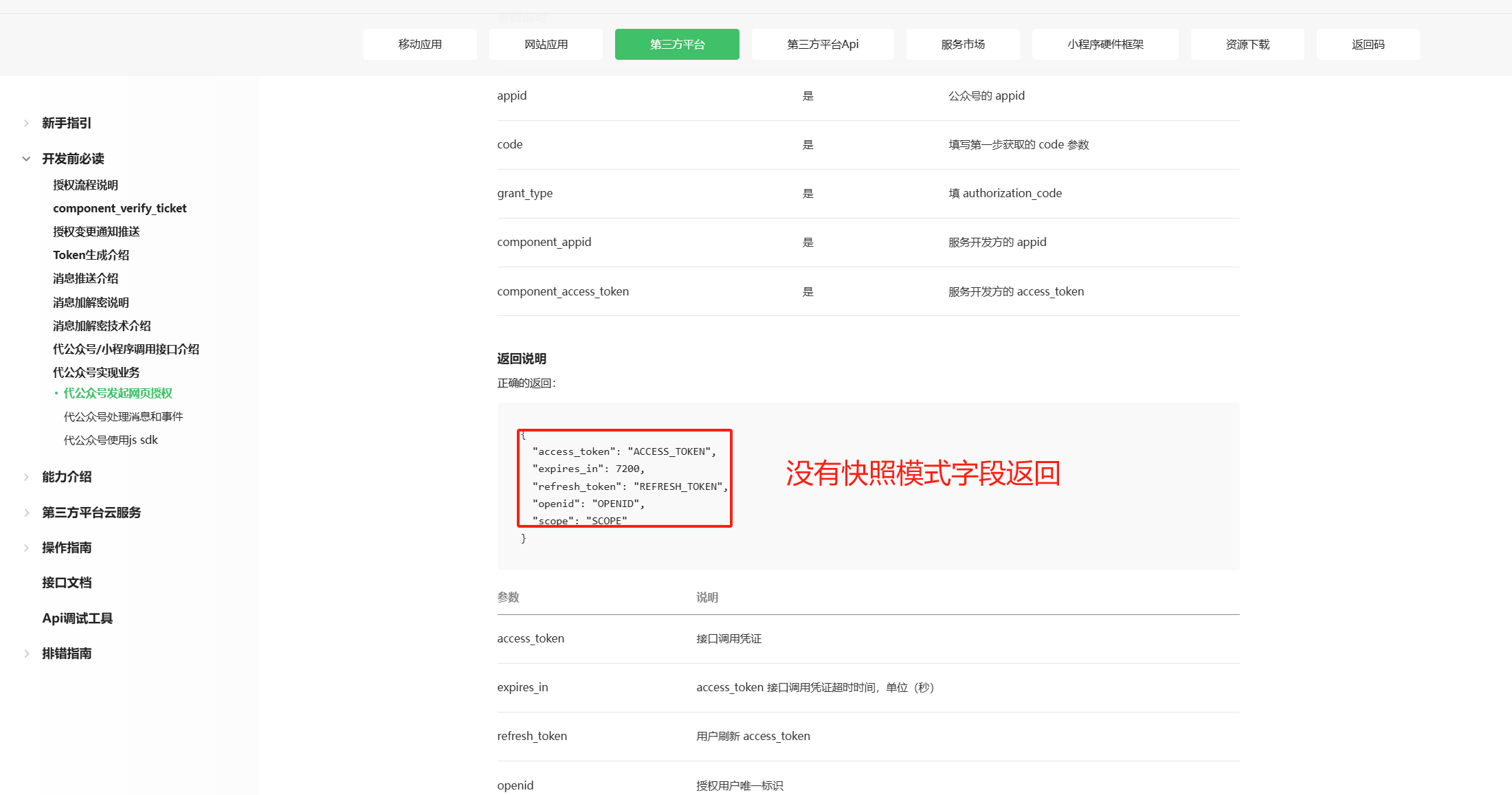Viewport: 1512px width, 795px height.
Task: Open the 消息加解密技术介绍 document
Action: click(102, 326)
